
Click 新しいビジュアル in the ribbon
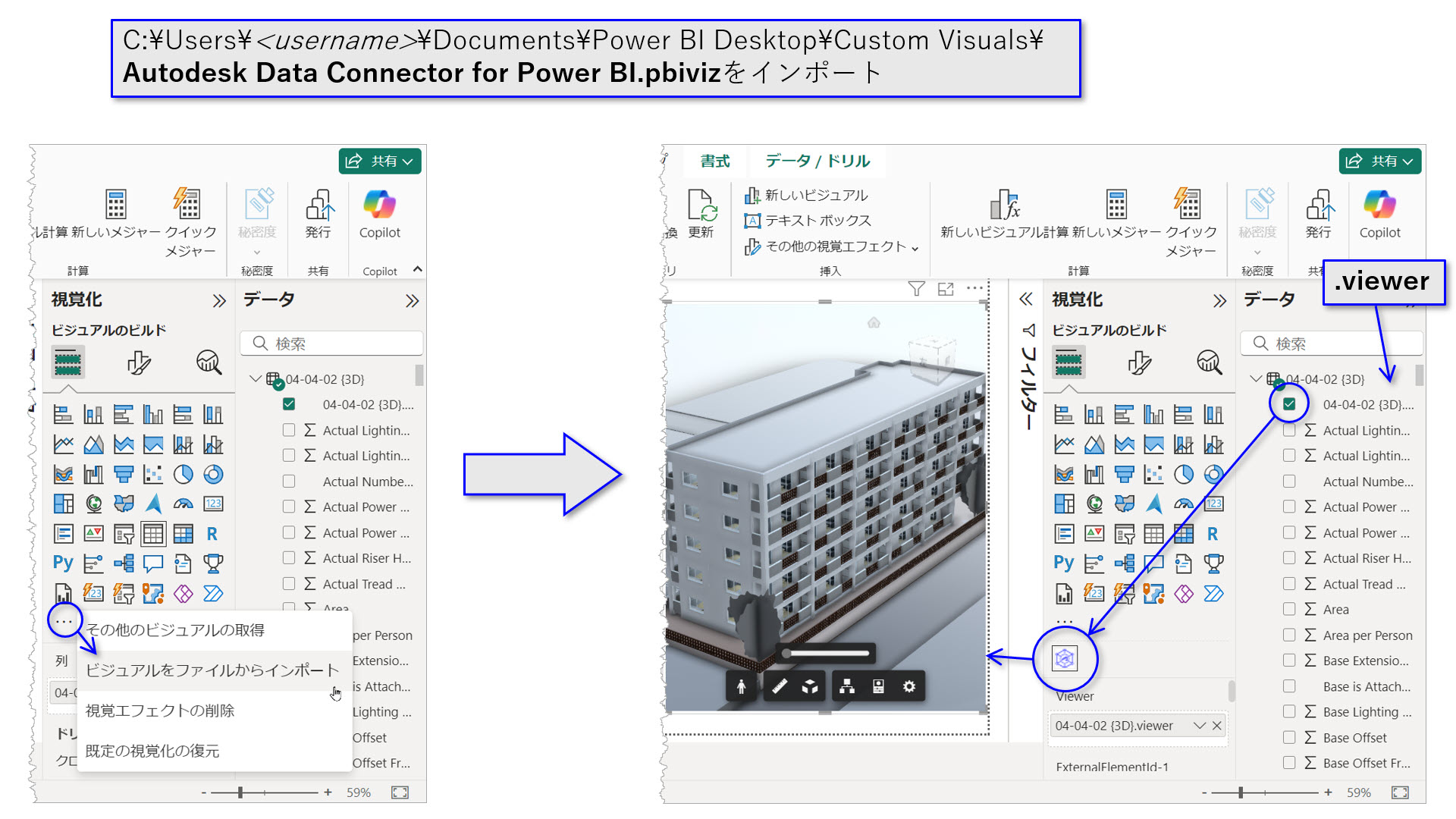(808, 195)
